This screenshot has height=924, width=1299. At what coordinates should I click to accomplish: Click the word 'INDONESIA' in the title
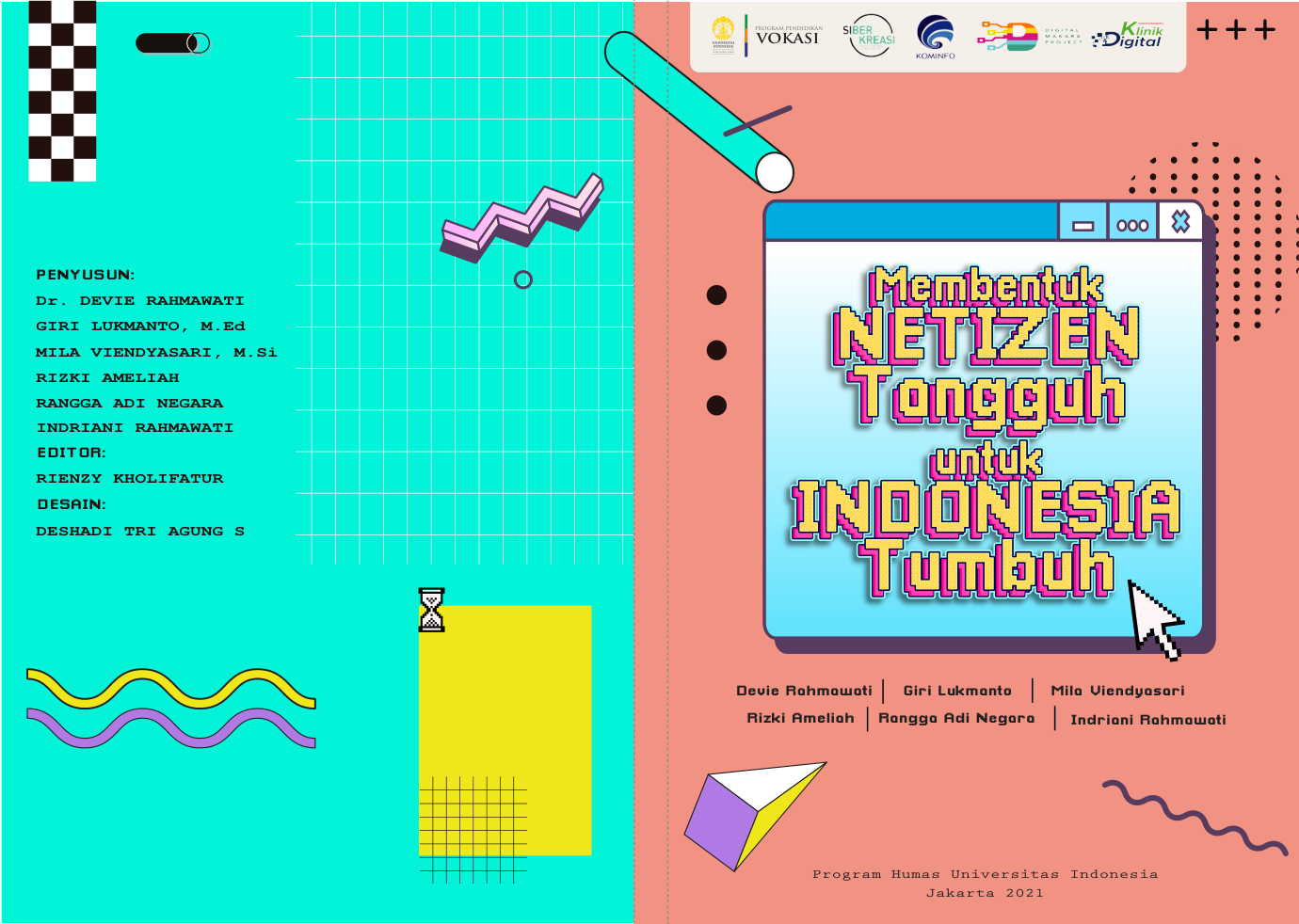tap(986, 509)
